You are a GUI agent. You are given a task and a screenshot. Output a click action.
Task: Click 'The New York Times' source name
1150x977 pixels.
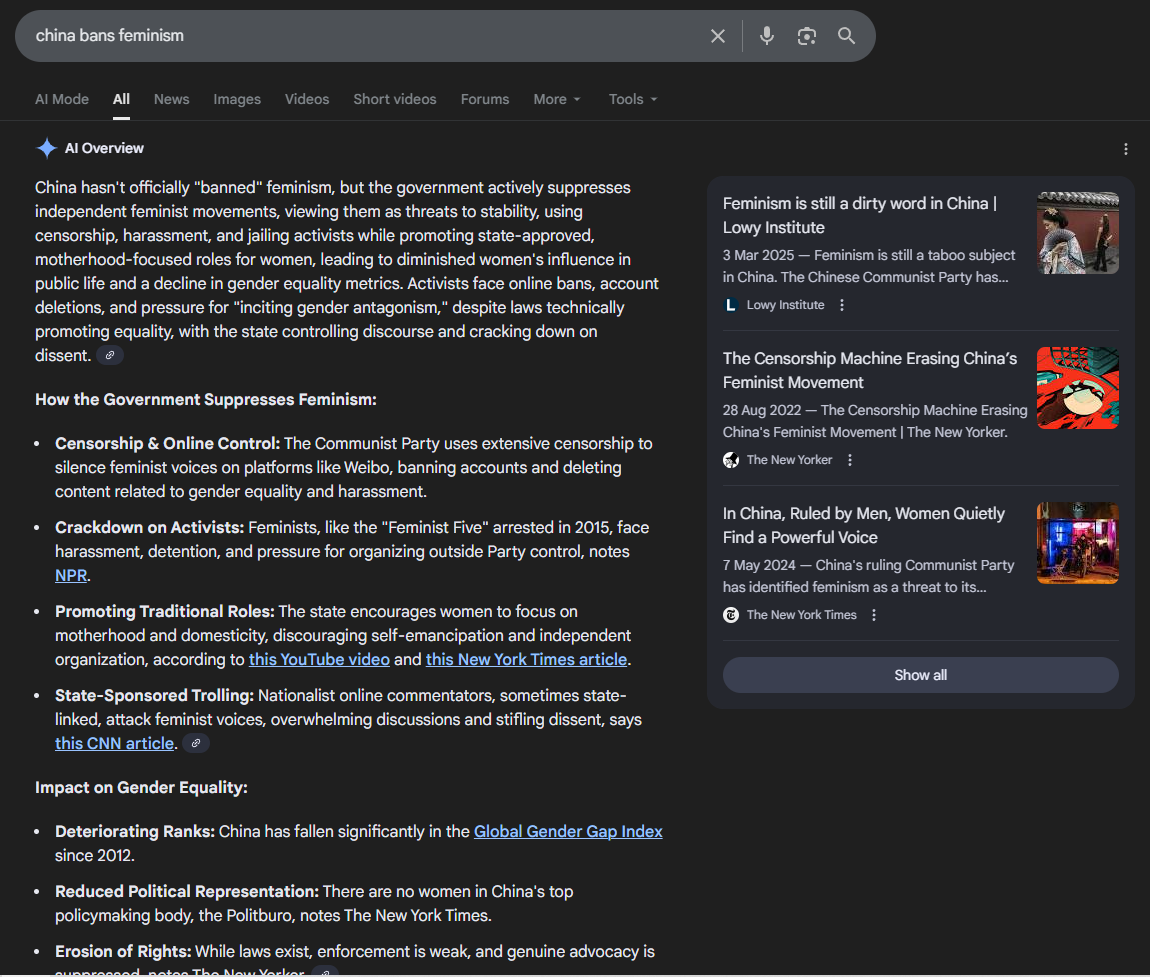pos(802,615)
